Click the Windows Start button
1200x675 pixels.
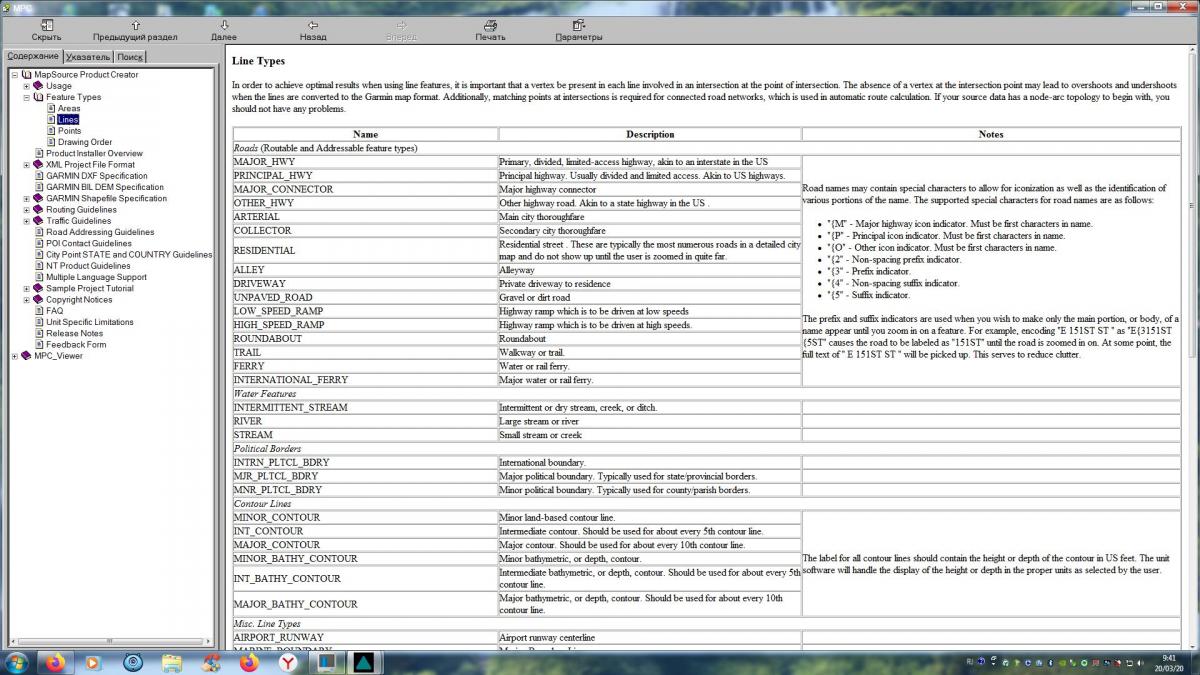click(x=17, y=662)
